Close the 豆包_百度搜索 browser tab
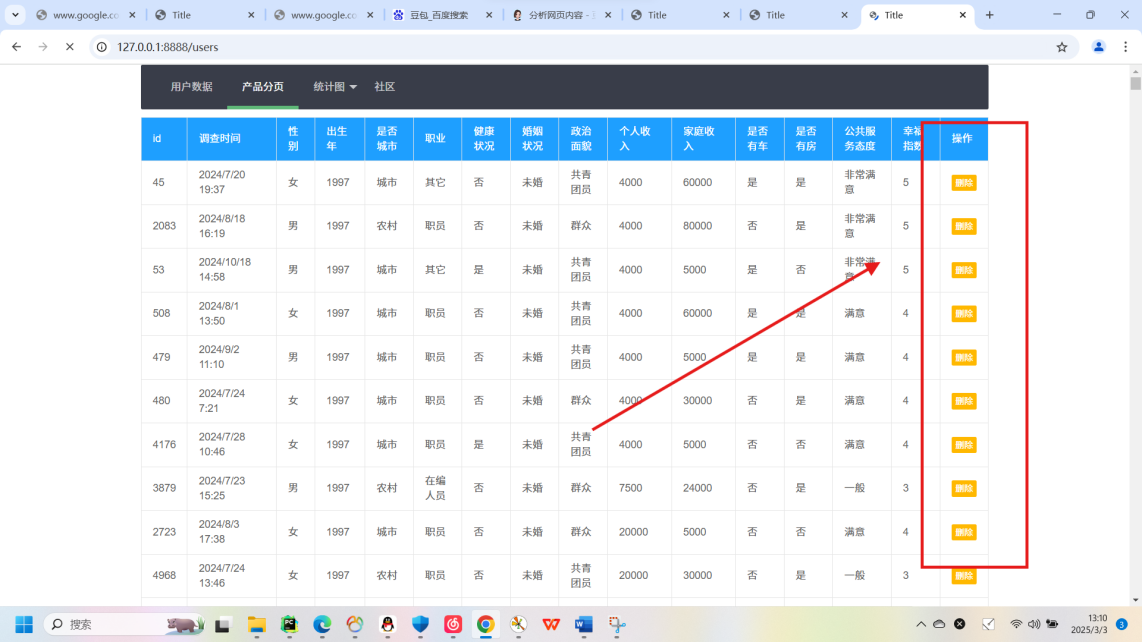This screenshot has width=1142, height=642. tap(489, 15)
